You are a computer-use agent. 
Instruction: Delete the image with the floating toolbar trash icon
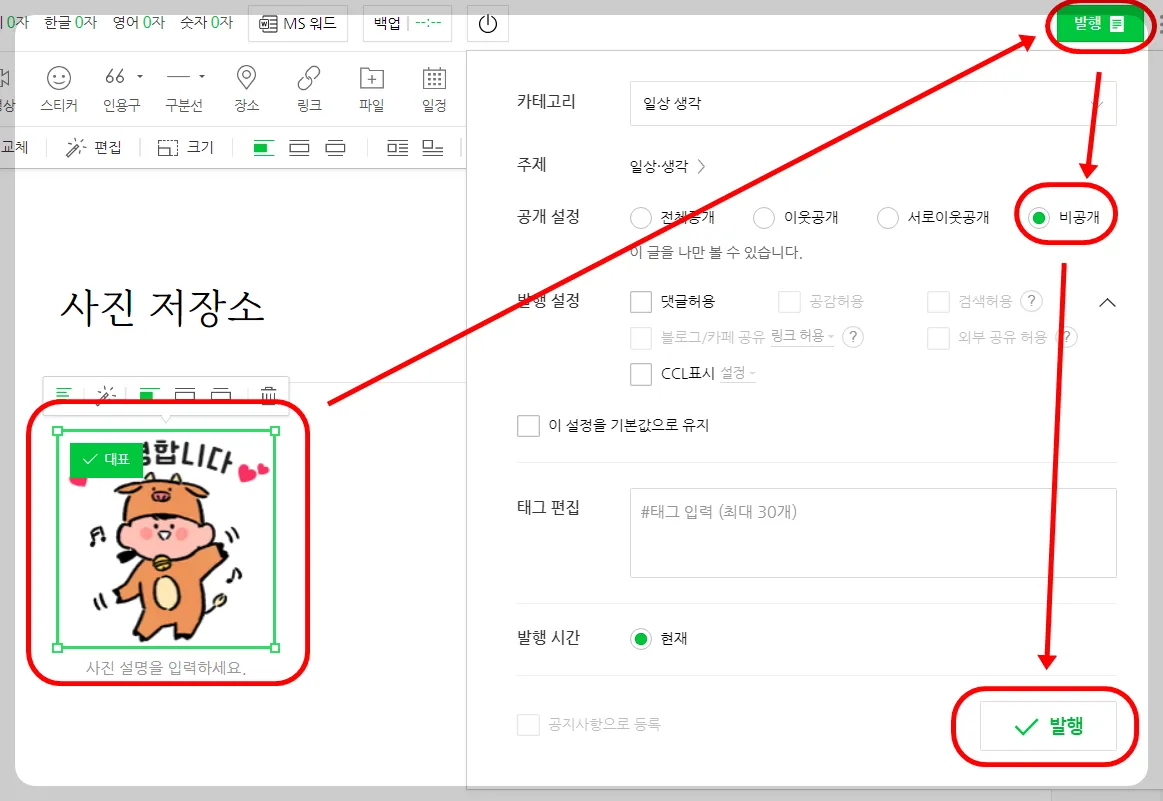tap(268, 394)
